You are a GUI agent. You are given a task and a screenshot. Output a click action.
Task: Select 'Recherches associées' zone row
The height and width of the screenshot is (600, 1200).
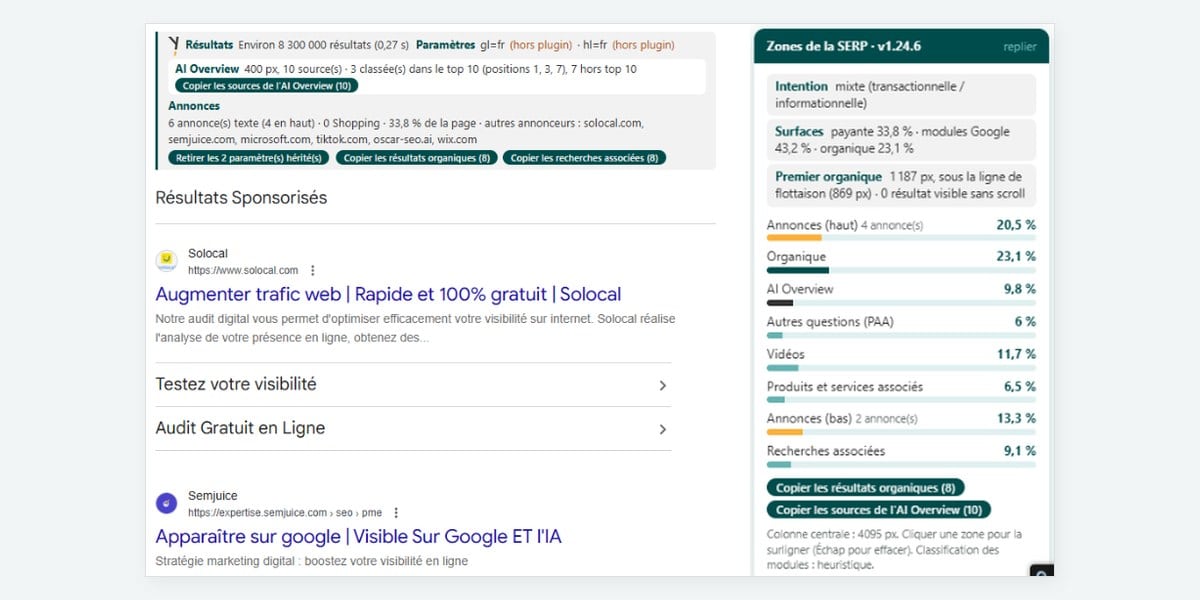click(x=901, y=455)
